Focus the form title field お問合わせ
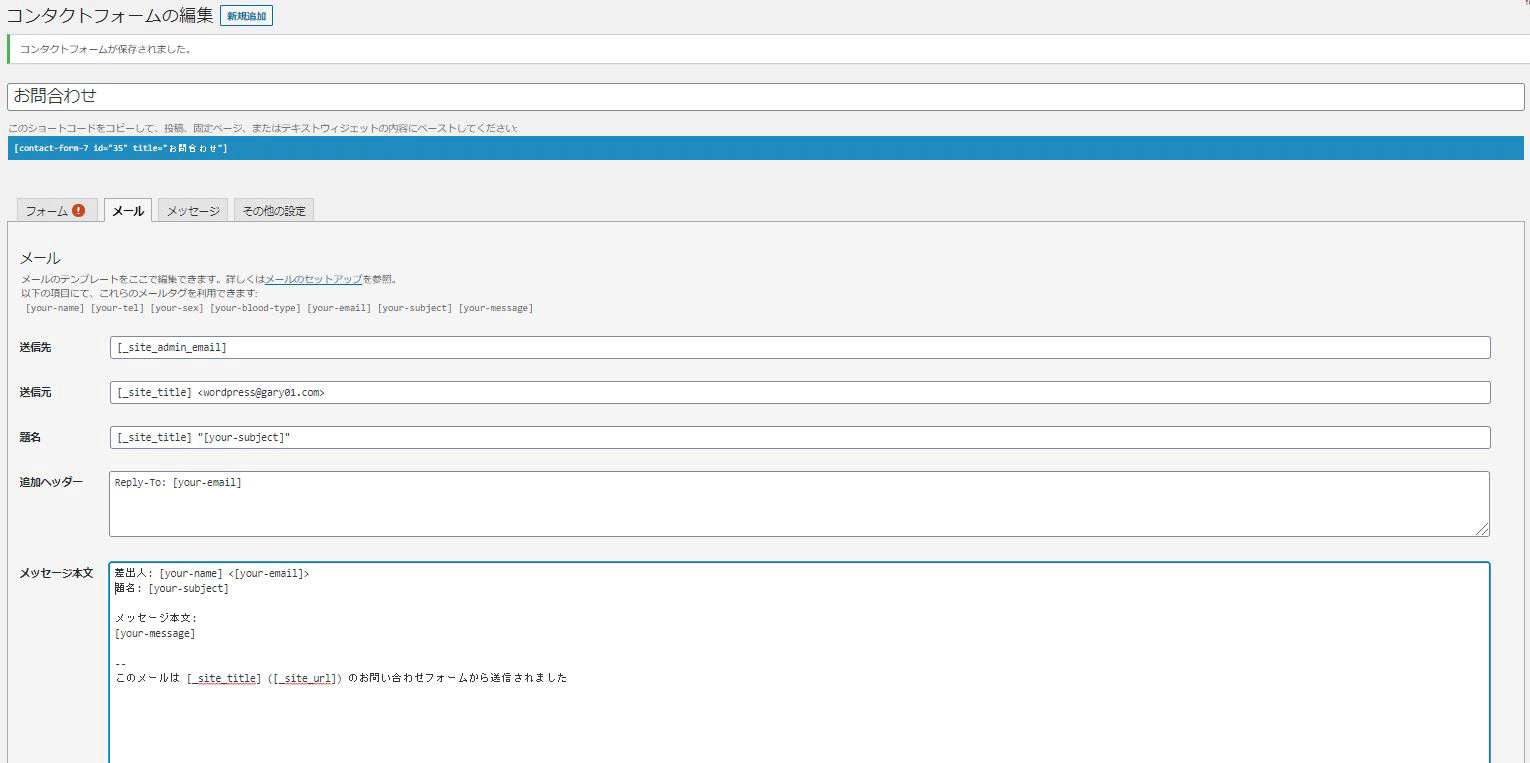 pyautogui.click(x=765, y=97)
